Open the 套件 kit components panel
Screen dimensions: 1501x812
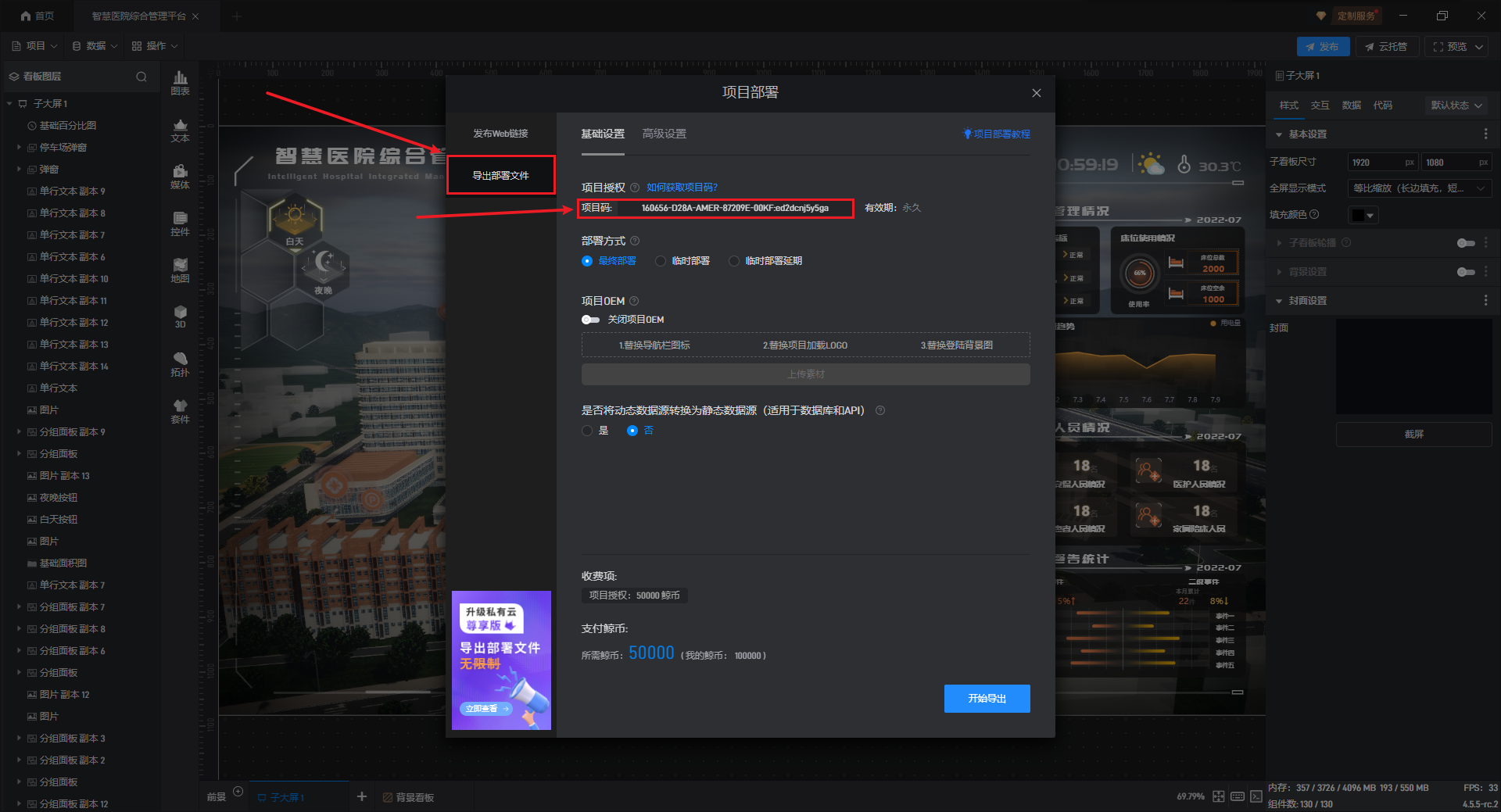point(180,411)
